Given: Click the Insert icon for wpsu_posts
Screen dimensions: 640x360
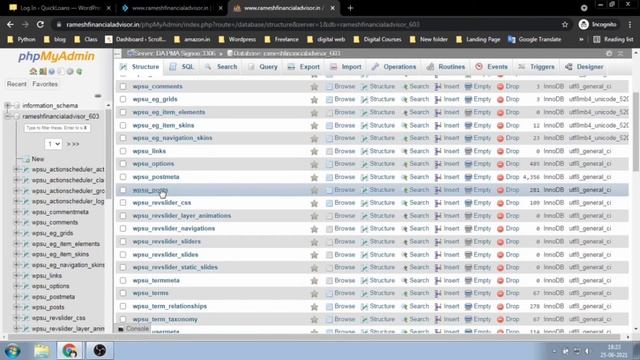Looking at the screenshot, I should click(x=438, y=190).
